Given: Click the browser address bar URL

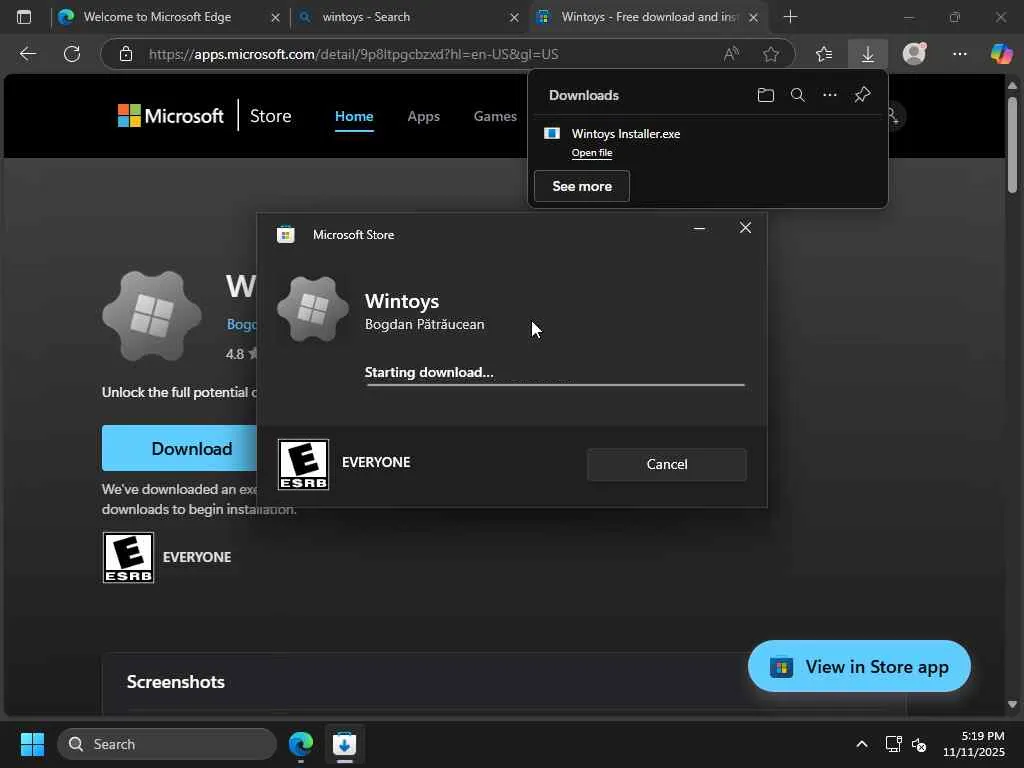Looking at the screenshot, I should click(353, 54).
